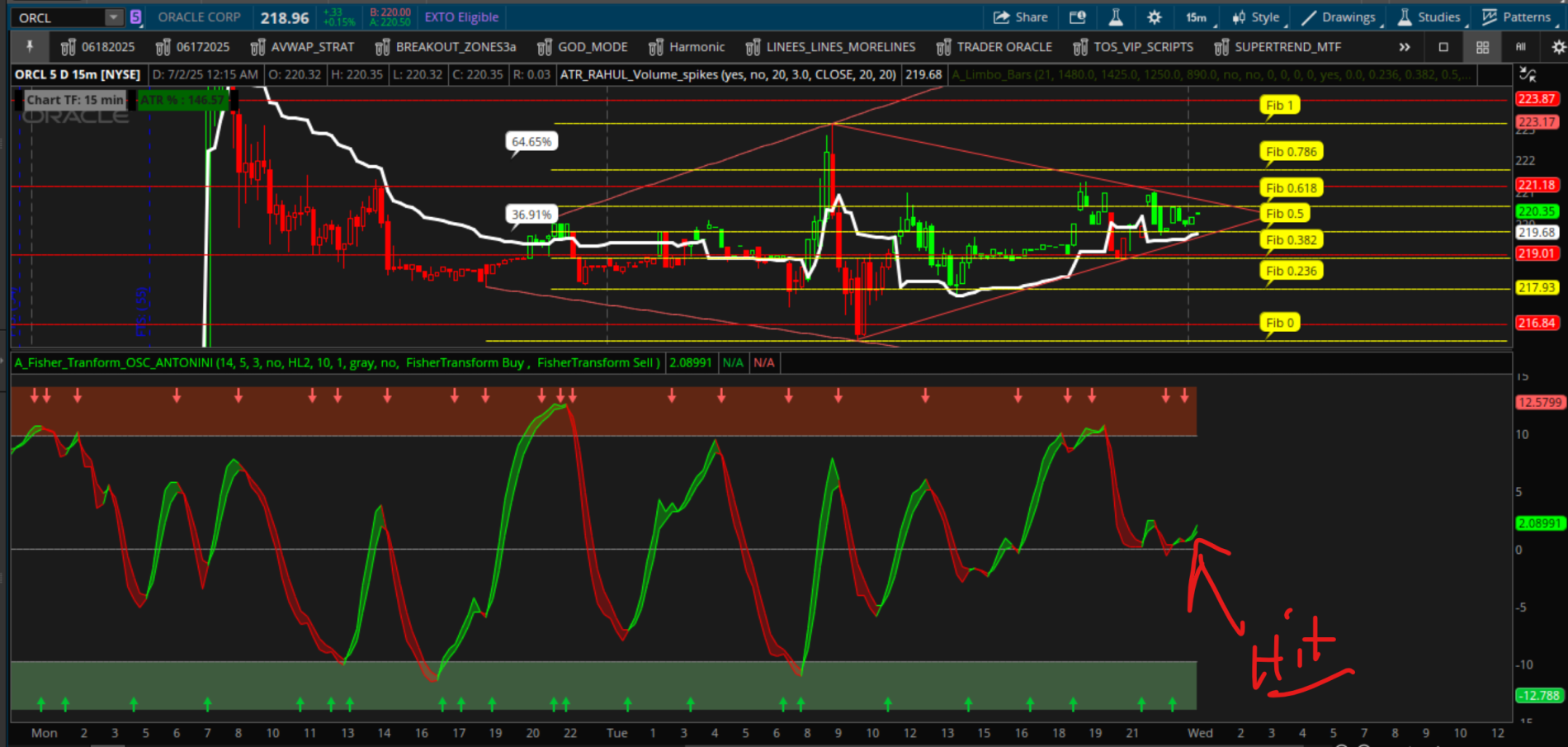Open grid settings gear at far right

1558,47
